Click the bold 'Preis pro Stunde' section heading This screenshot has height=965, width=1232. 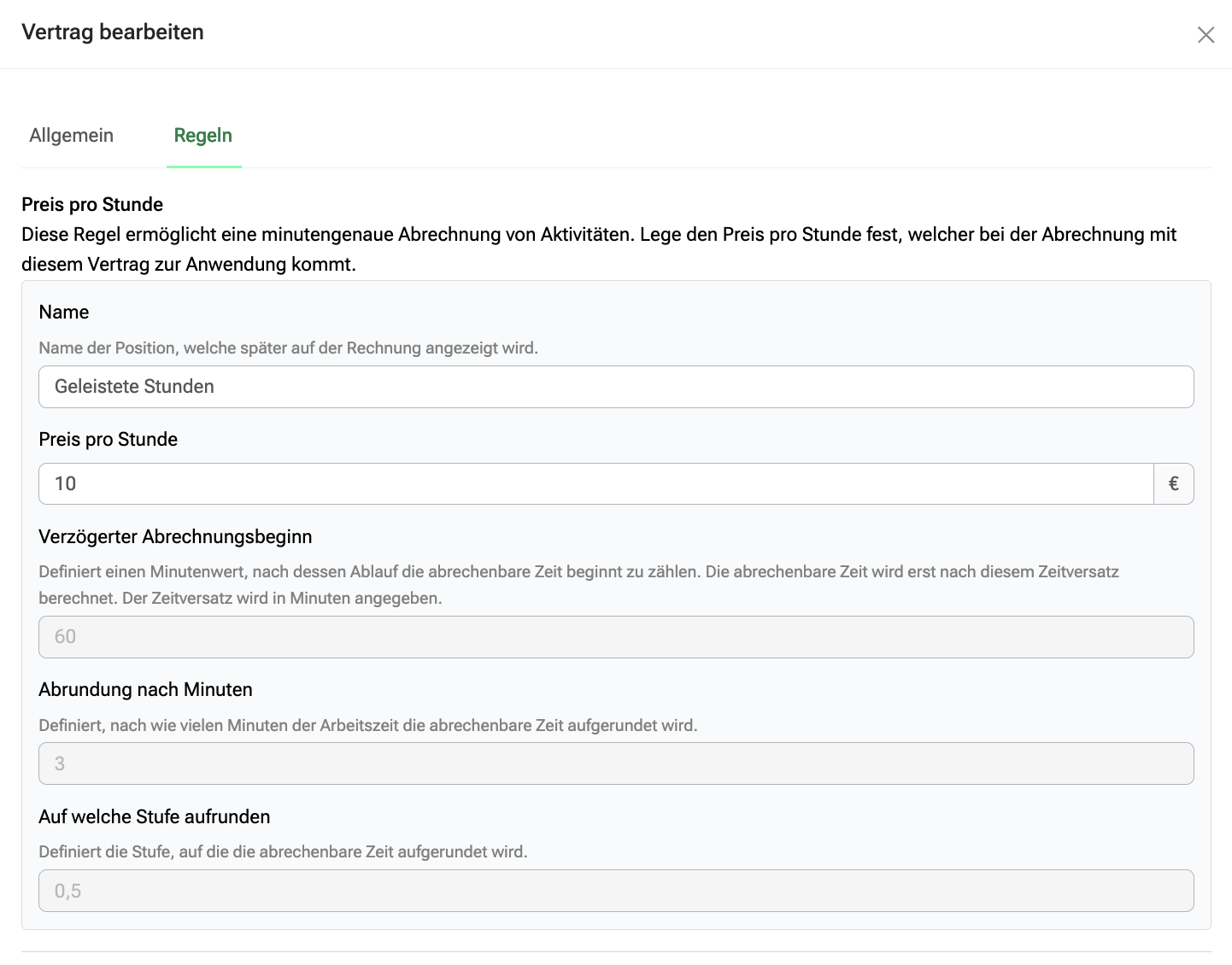pyautogui.click(x=92, y=204)
